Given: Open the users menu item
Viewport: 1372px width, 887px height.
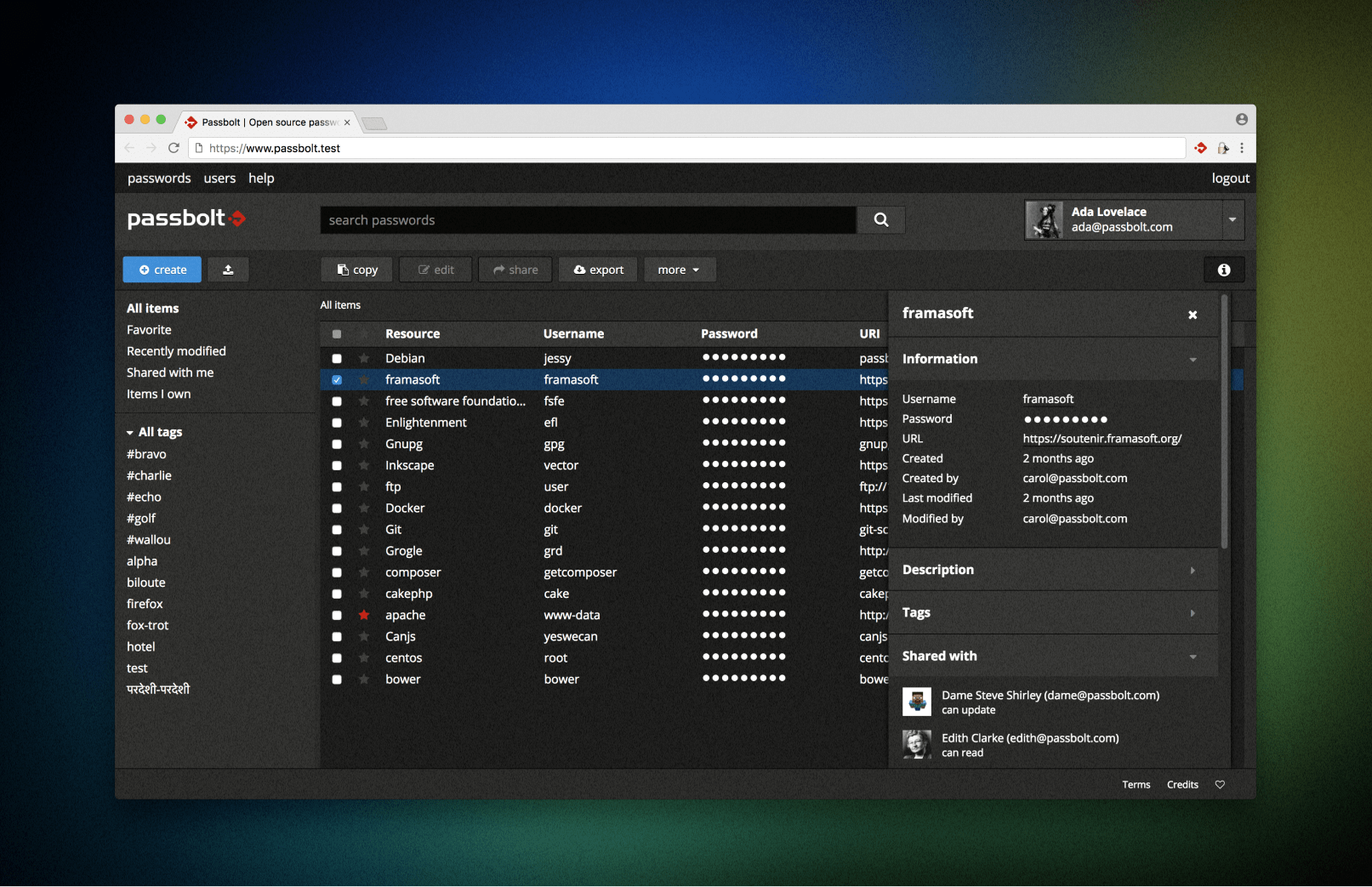Looking at the screenshot, I should tap(219, 178).
